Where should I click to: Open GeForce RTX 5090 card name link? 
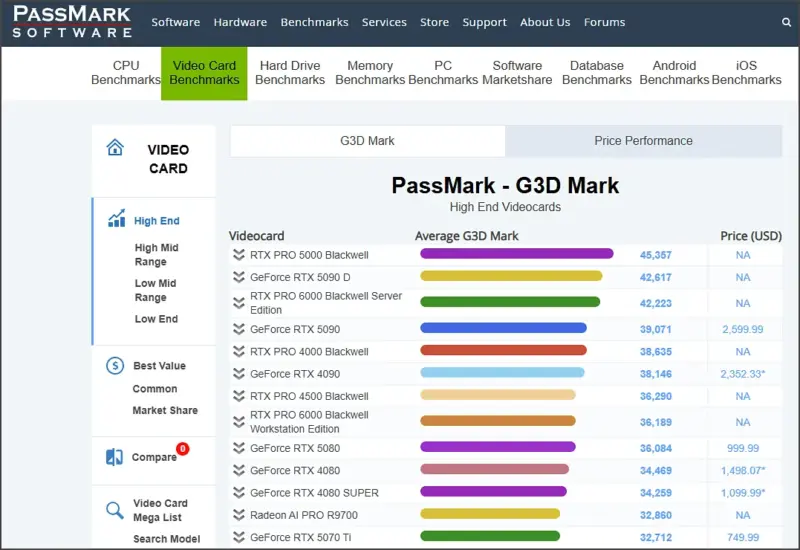pyautogui.click(x=295, y=329)
